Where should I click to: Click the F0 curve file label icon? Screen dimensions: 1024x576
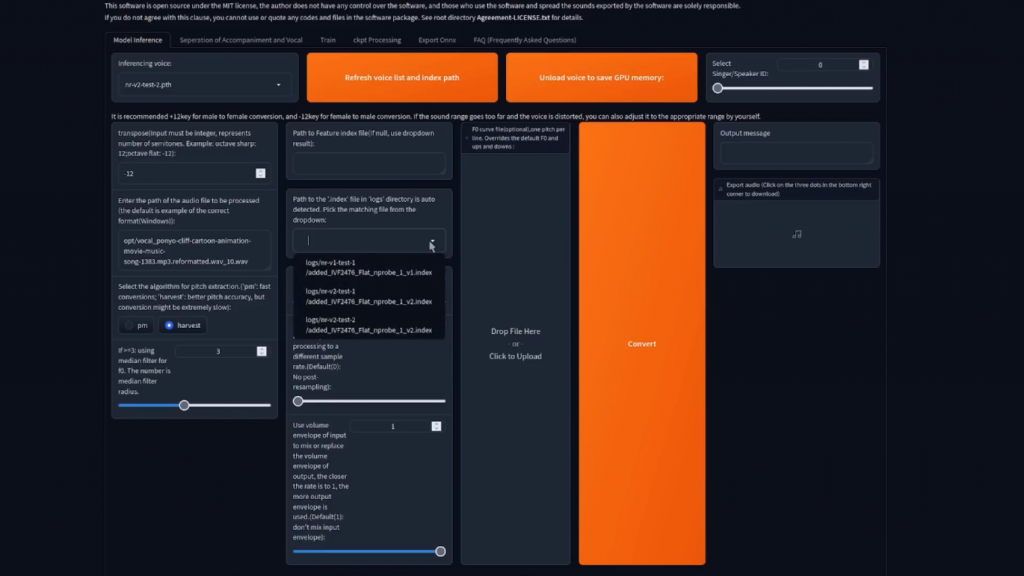tap(467, 138)
